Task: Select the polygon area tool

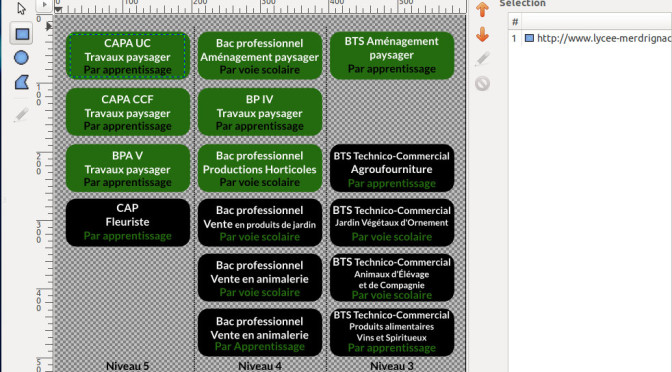Action: [x=21, y=82]
